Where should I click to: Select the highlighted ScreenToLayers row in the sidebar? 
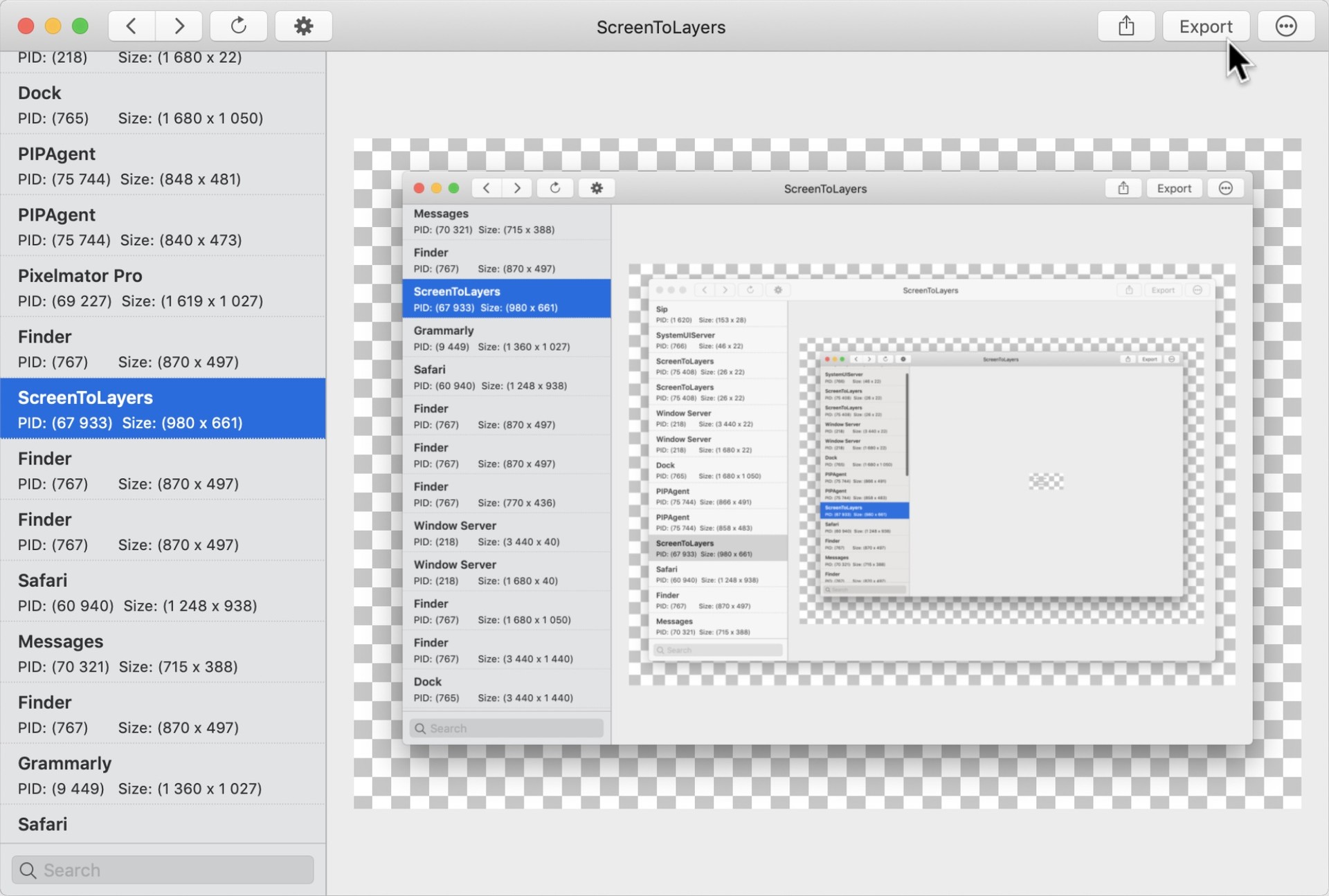pyautogui.click(x=163, y=408)
